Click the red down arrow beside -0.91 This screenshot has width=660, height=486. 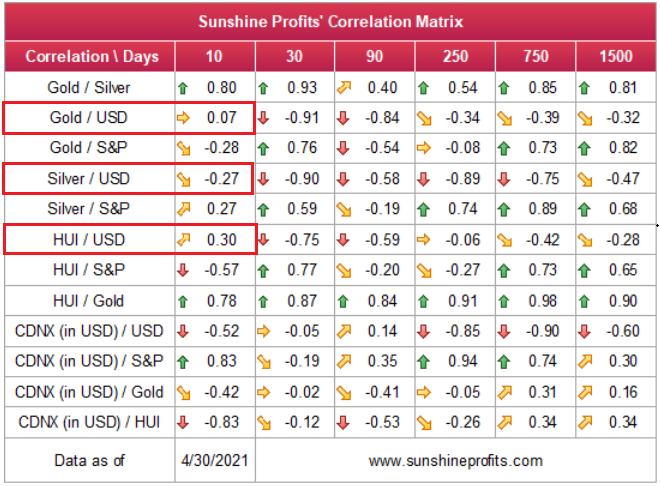(x=266, y=118)
